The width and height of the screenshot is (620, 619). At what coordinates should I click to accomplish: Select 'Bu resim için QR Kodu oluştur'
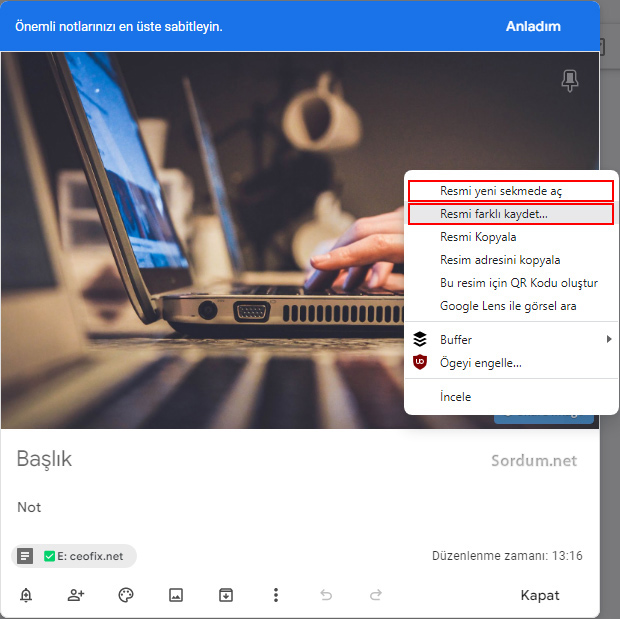(x=511, y=283)
